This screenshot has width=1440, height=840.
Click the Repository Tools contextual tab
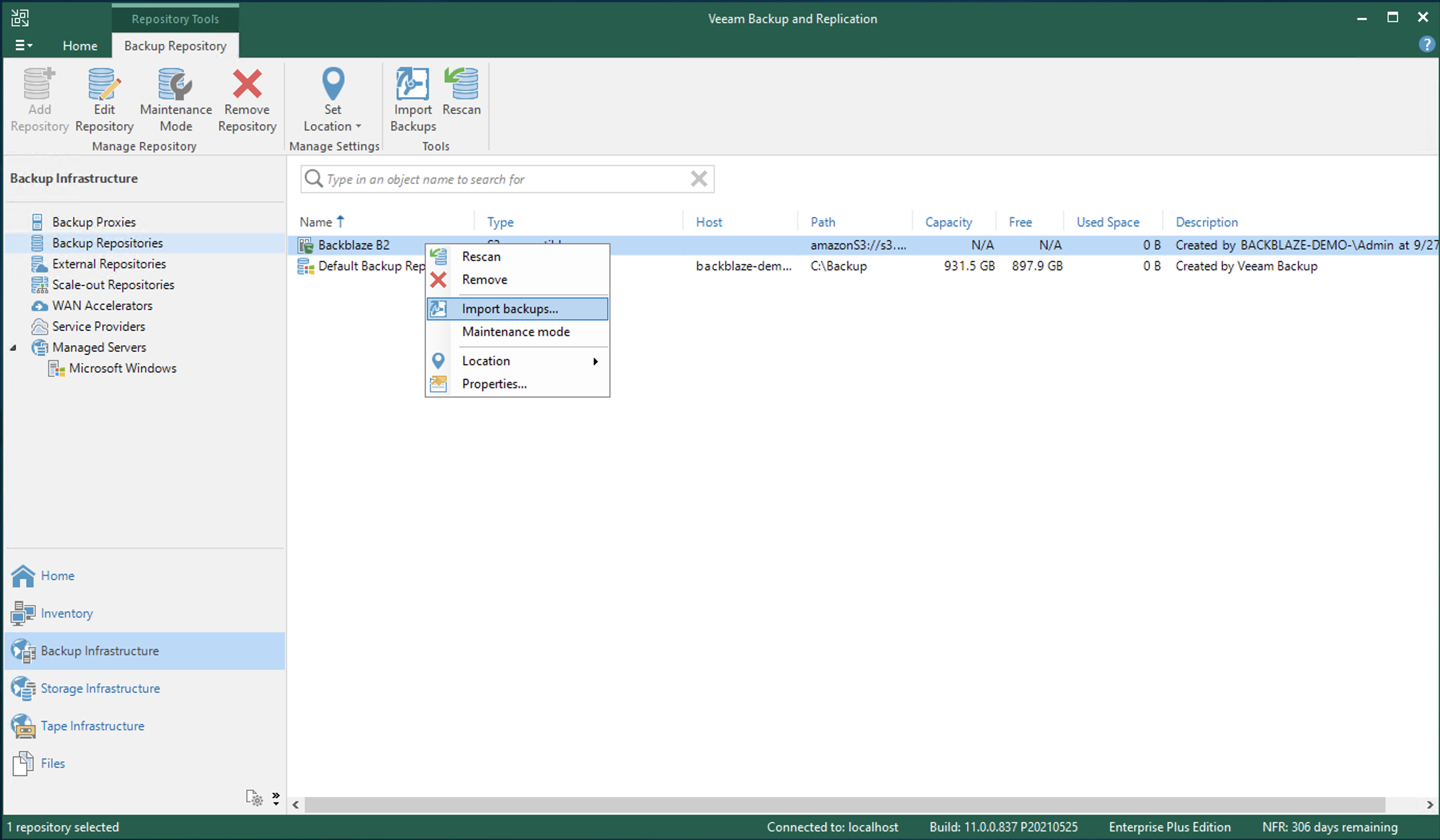(175, 18)
